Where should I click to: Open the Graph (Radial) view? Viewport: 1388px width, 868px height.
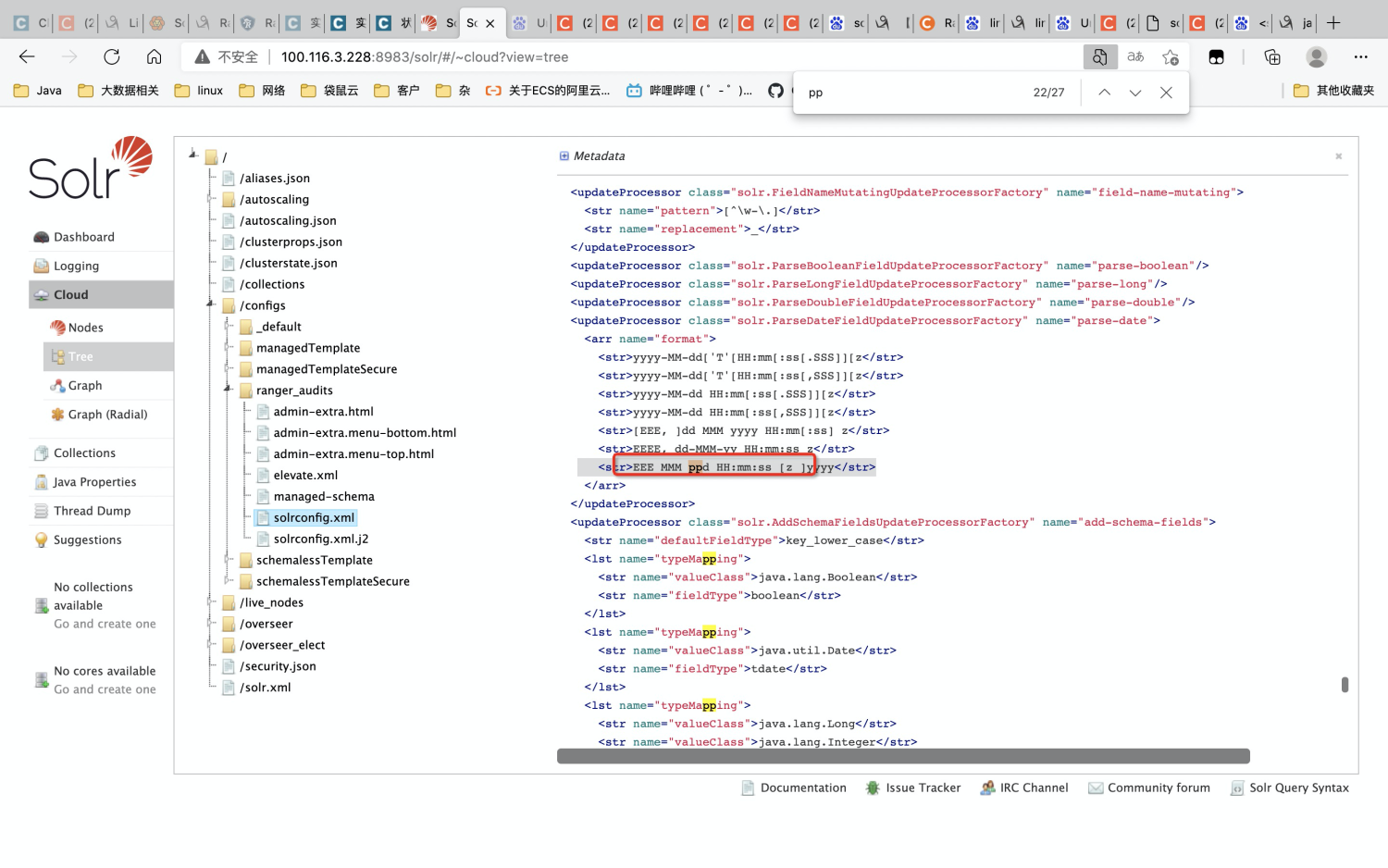coord(107,414)
